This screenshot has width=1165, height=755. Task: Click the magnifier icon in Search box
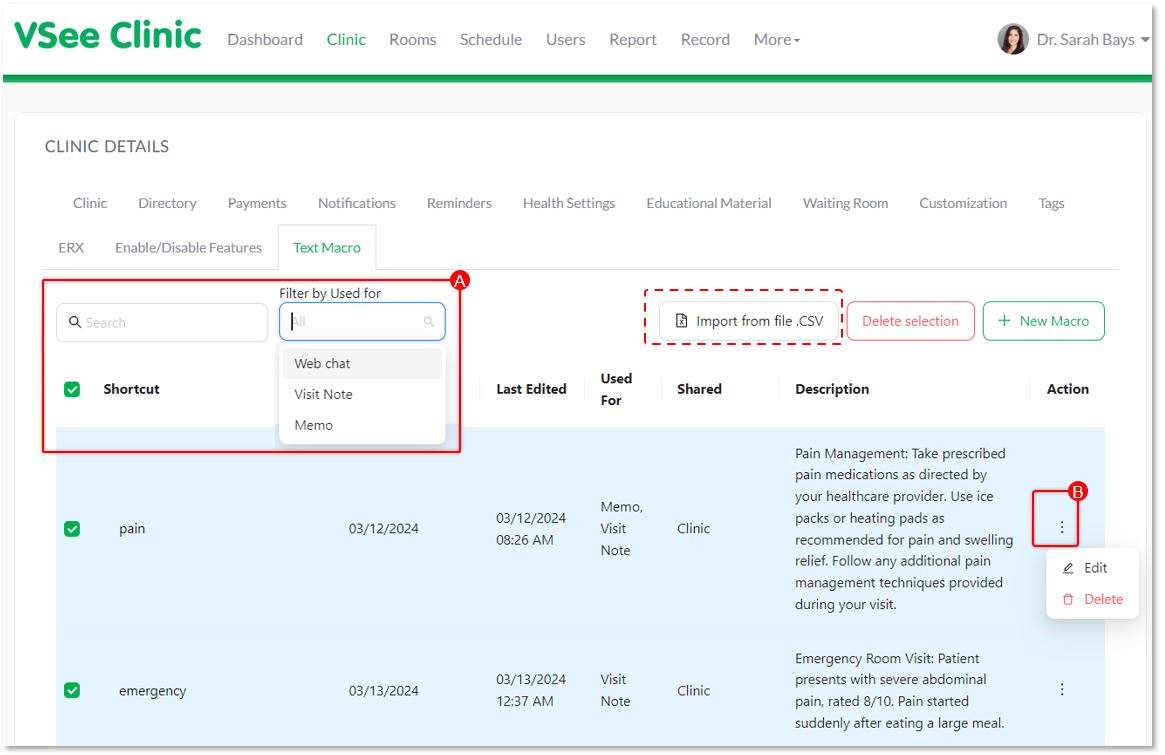click(74, 323)
